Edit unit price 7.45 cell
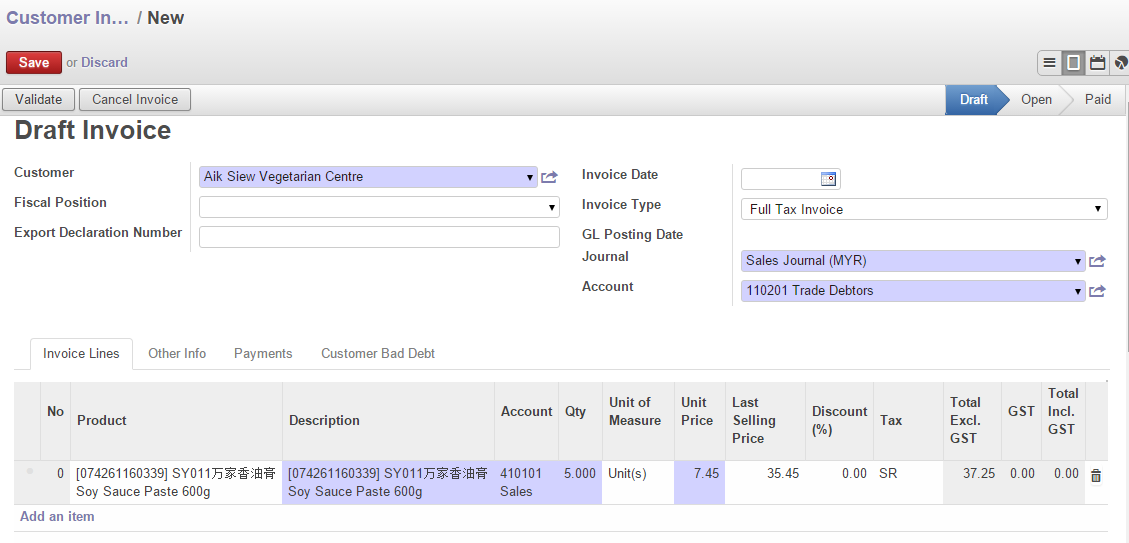The image size is (1129, 543). coord(700,483)
